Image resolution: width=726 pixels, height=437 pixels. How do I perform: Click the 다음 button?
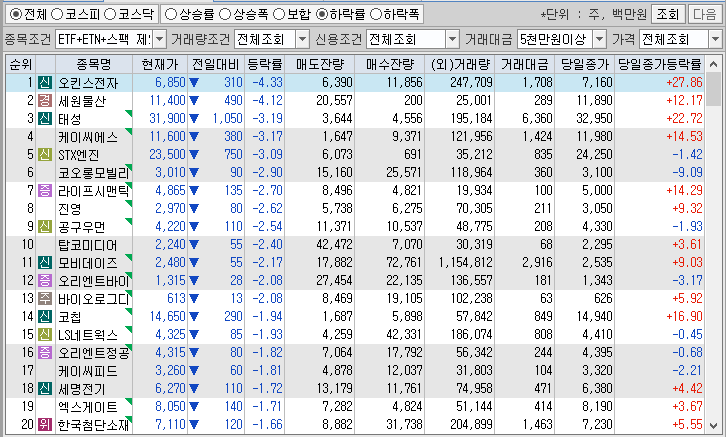pyautogui.click(x=704, y=14)
